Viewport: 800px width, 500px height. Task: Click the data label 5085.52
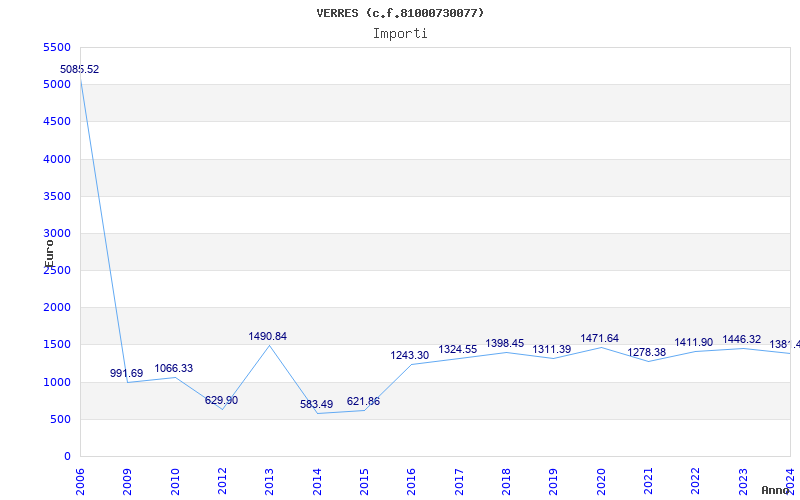tap(80, 69)
